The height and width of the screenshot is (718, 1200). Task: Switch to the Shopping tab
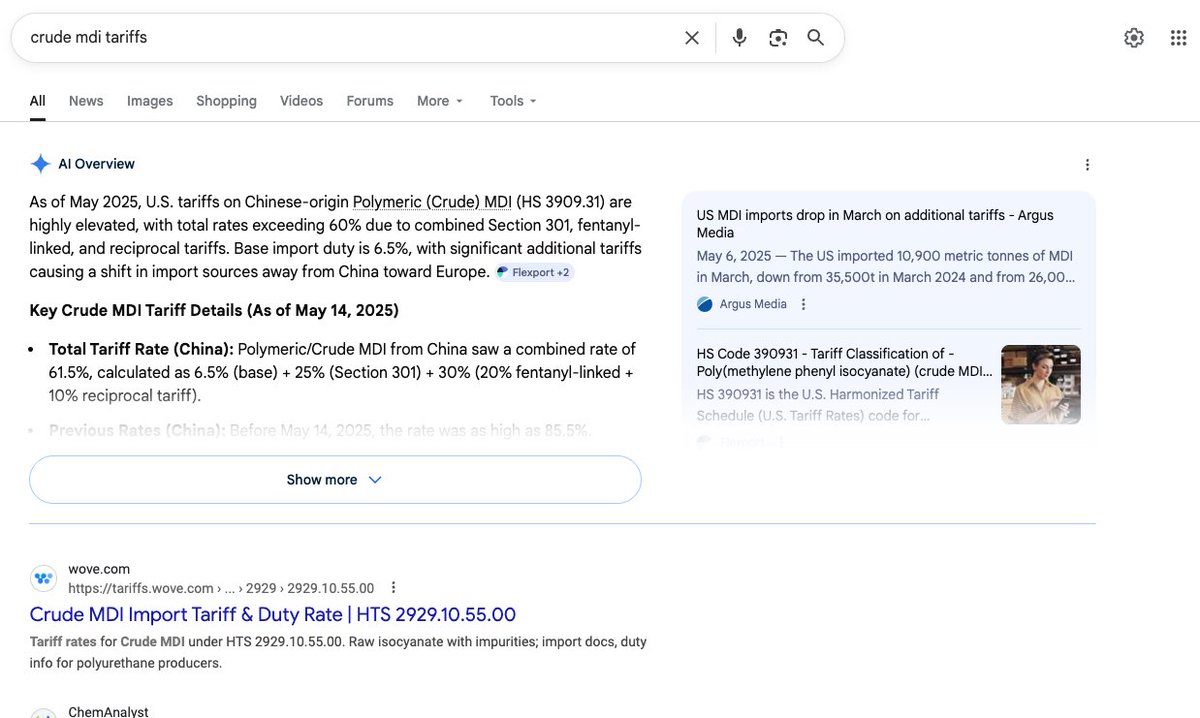(x=226, y=101)
